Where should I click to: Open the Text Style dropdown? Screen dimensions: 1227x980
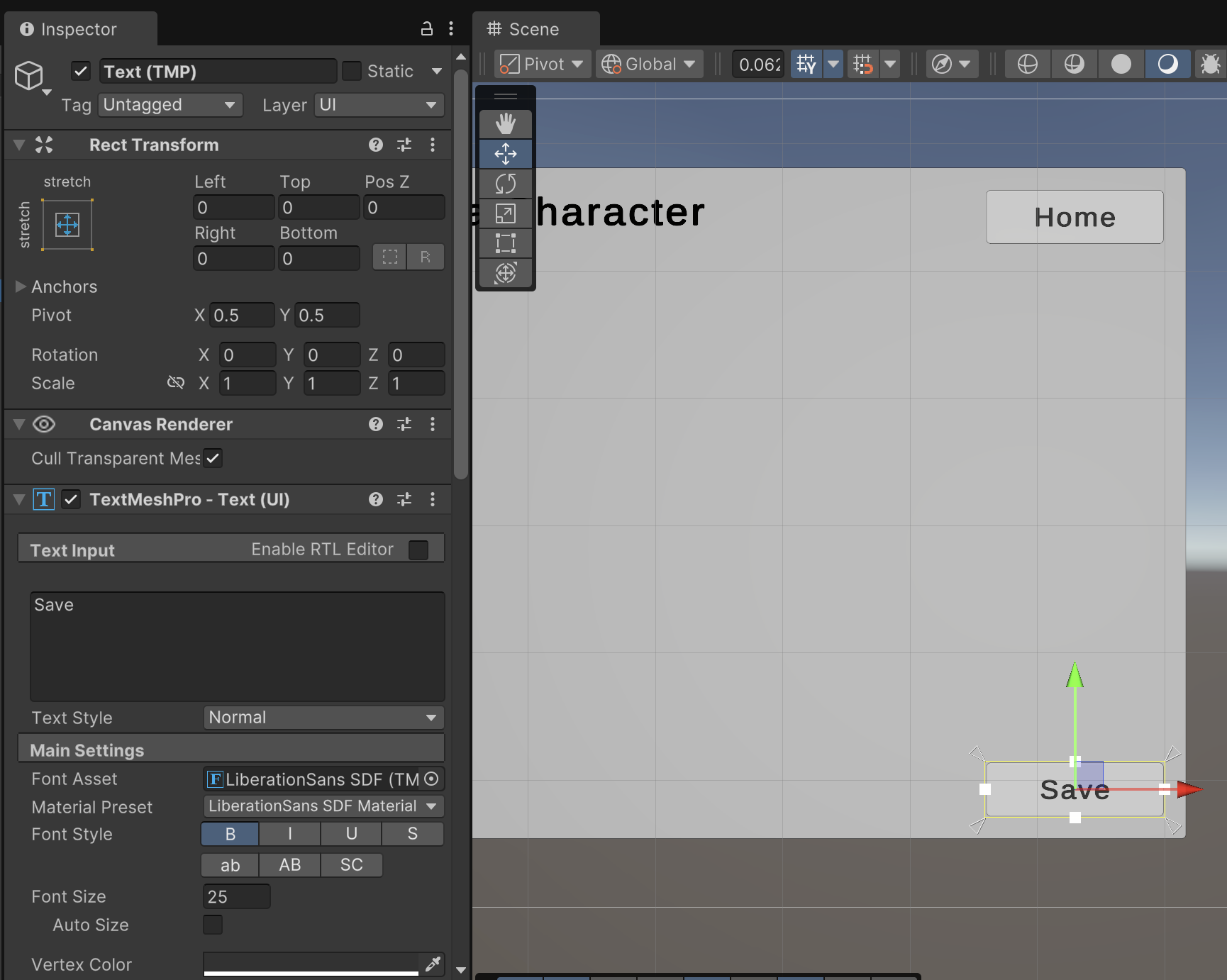323,718
